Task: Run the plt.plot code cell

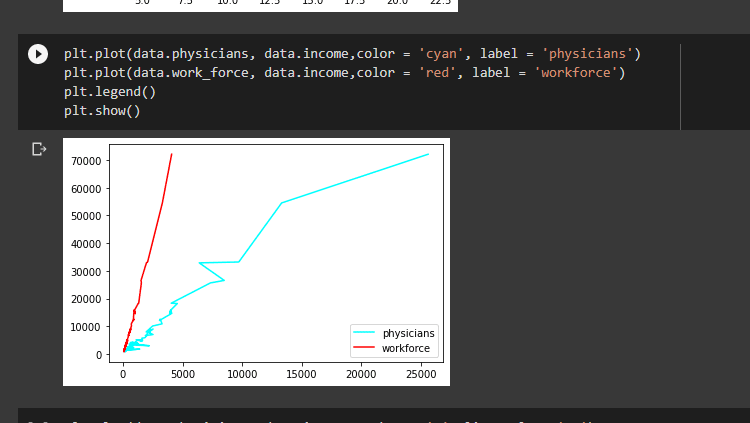Action: coord(38,54)
